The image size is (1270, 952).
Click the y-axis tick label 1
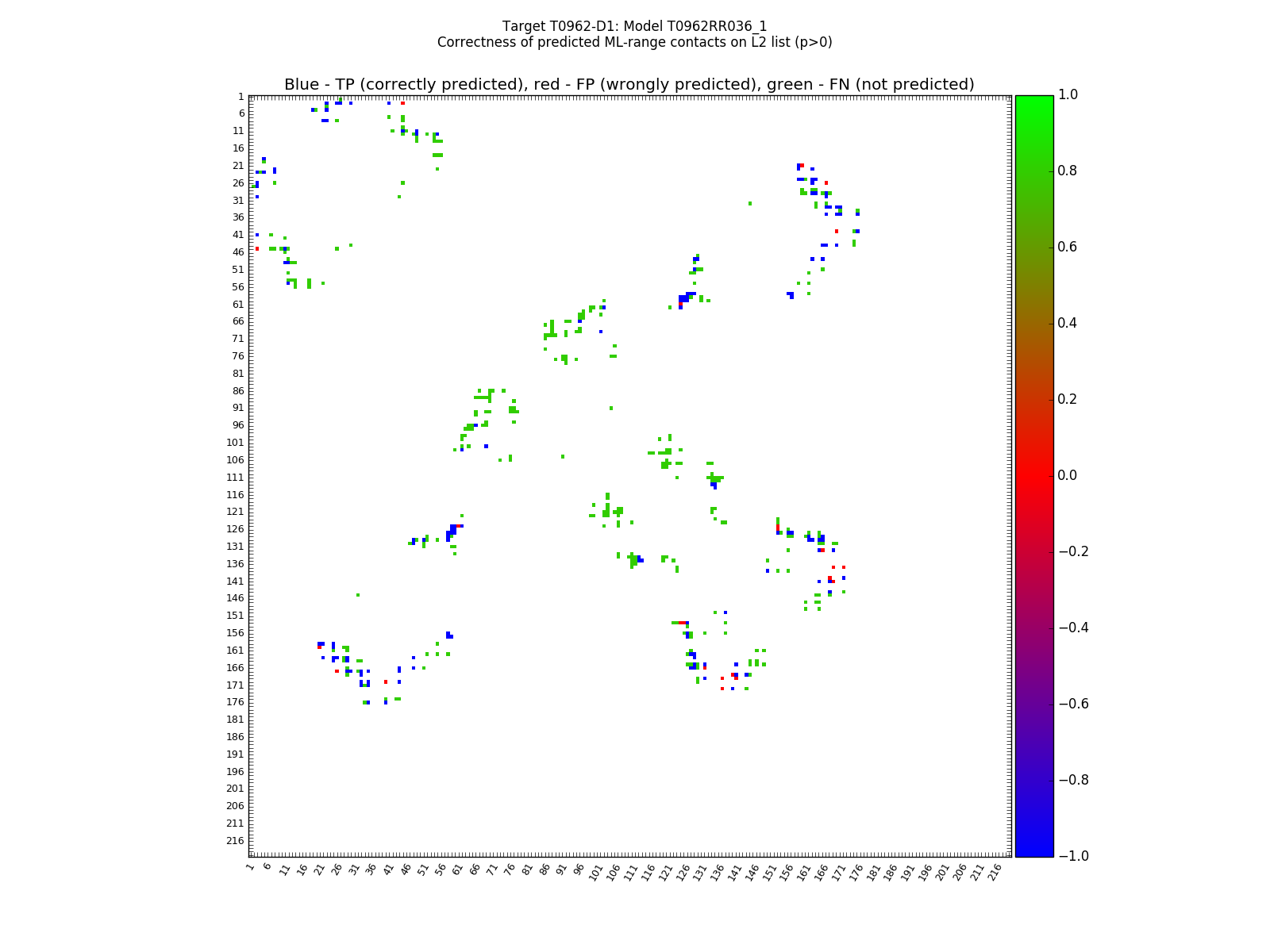pyautogui.click(x=241, y=97)
